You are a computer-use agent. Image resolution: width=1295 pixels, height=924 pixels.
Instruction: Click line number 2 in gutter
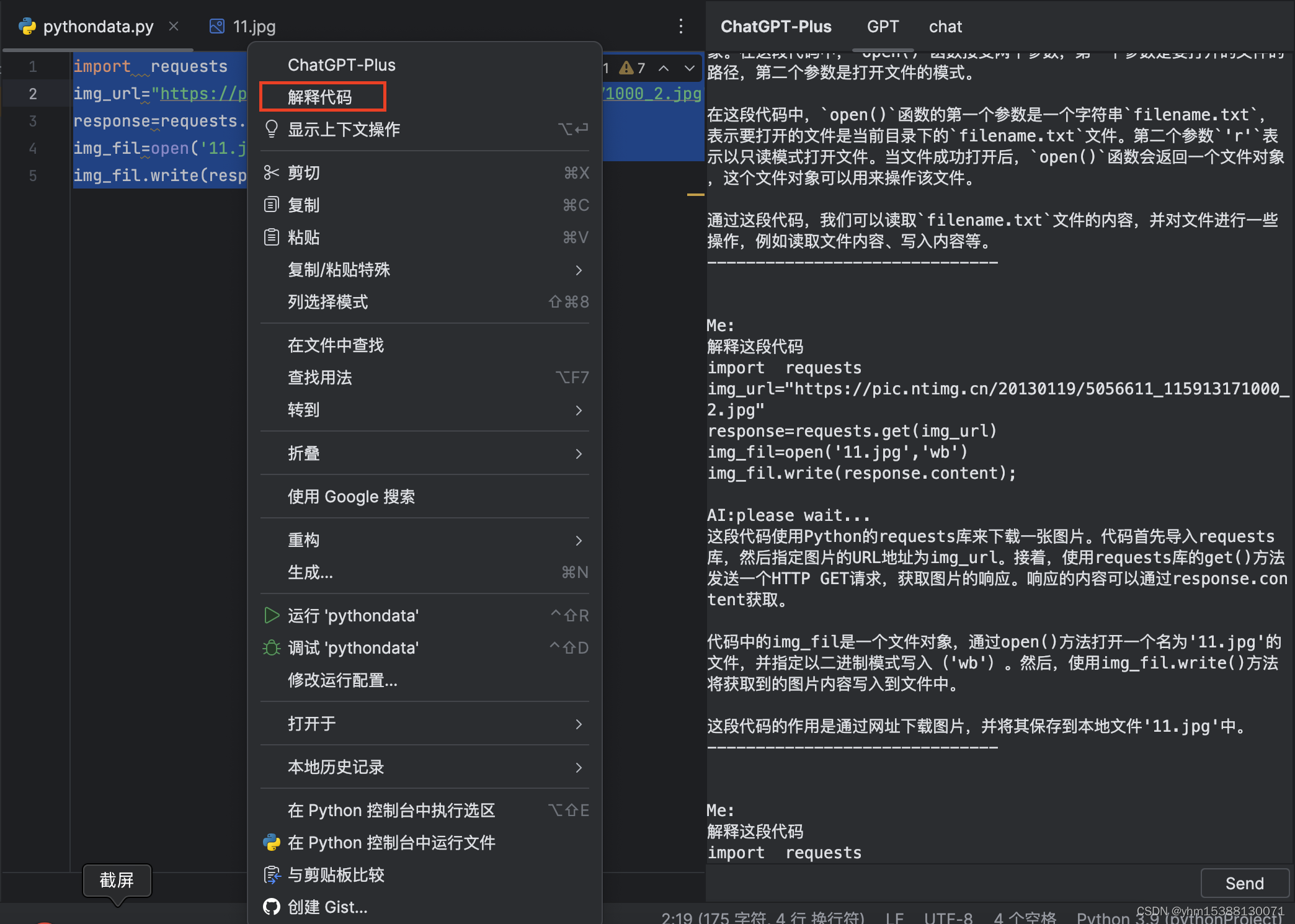tap(33, 94)
